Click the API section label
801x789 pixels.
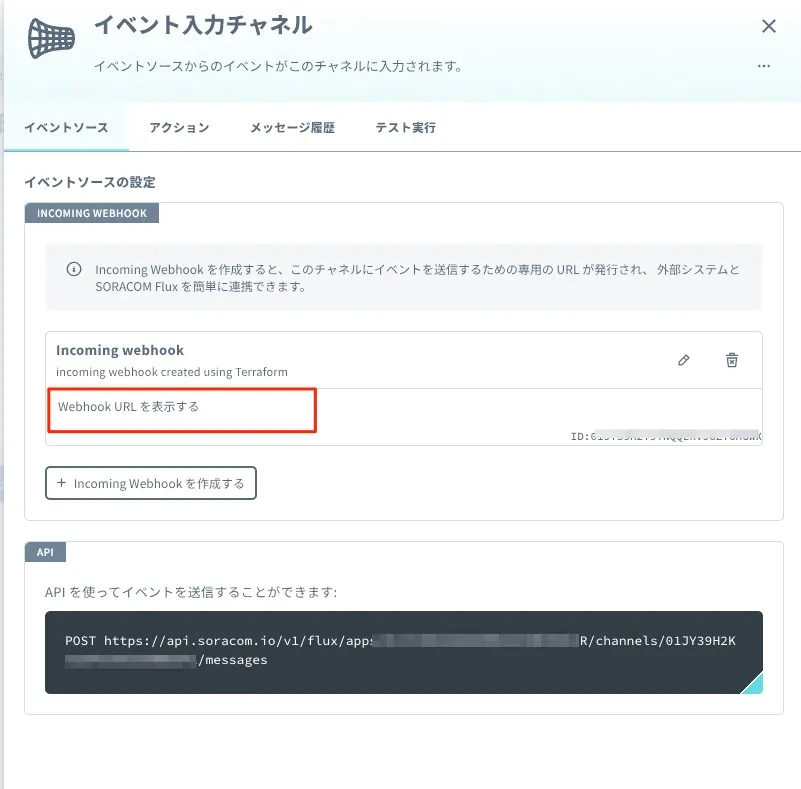click(x=45, y=552)
